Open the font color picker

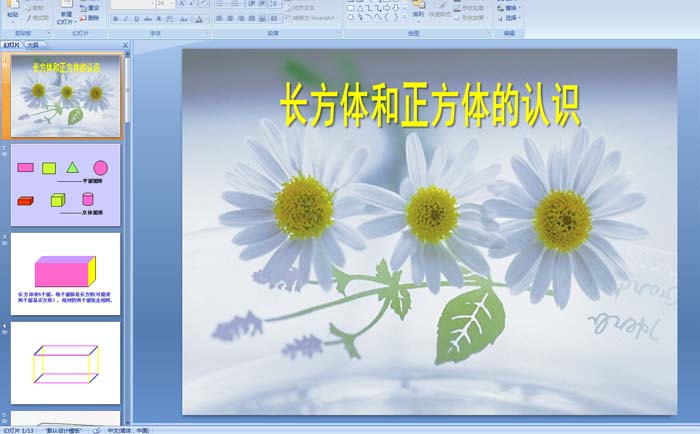tap(202, 18)
